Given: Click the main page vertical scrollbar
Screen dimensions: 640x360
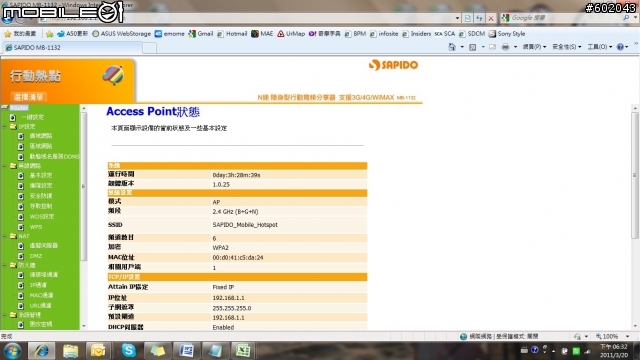Looking at the screenshot, I should coord(635,176).
